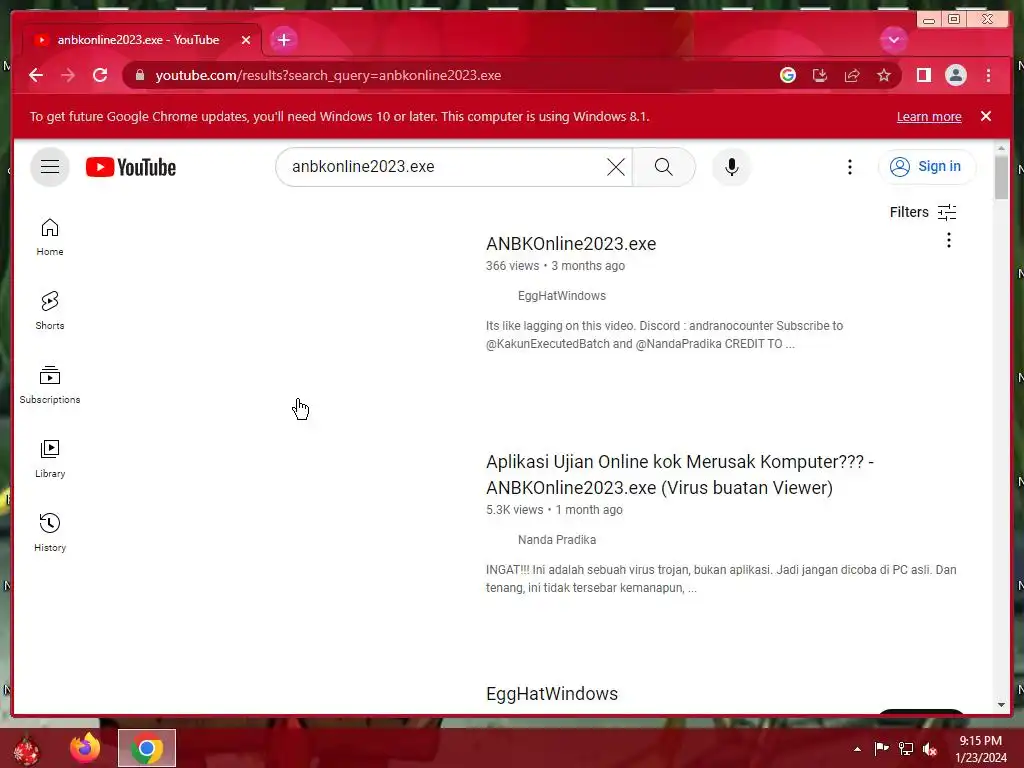The image size is (1024, 768).
Task: Visit EggHatWindows channel under first video
Action: click(x=562, y=296)
